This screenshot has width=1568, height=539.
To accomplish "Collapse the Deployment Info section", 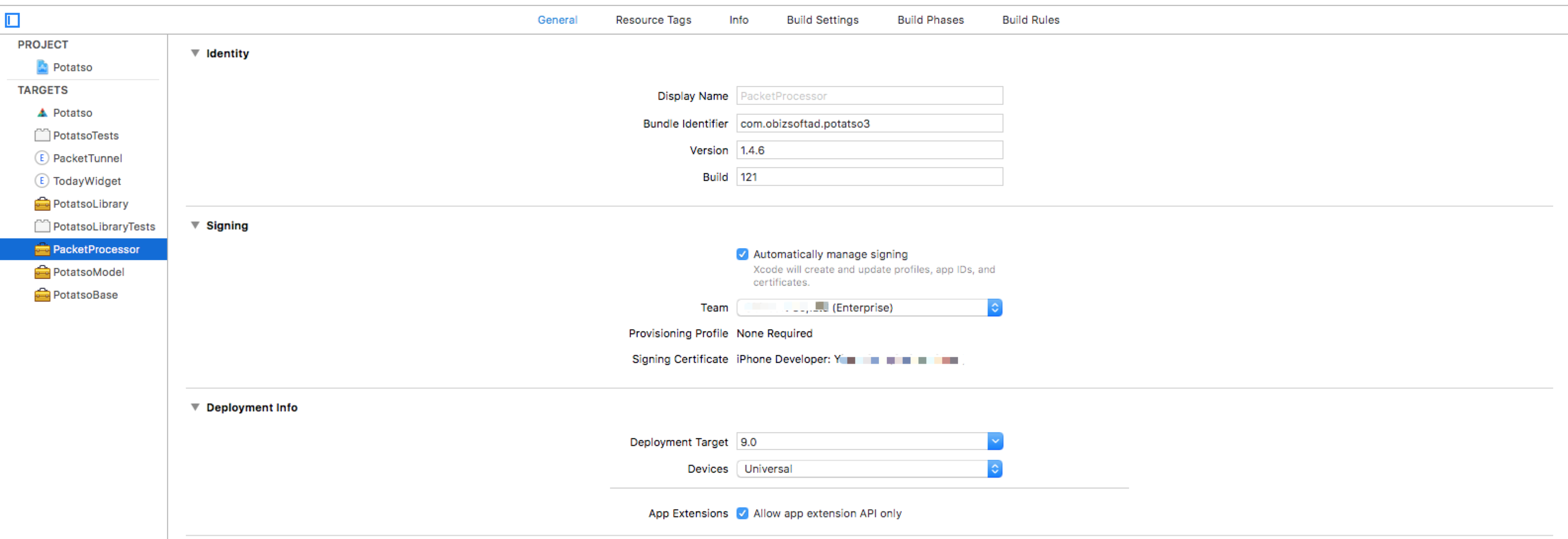I will coord(195,407).
